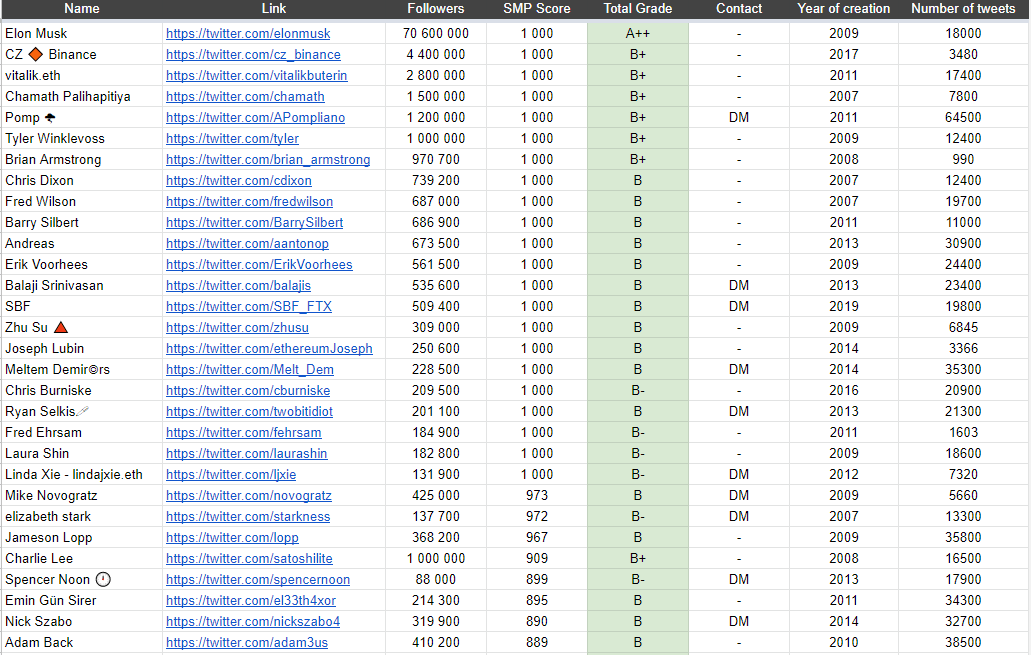
Task: Select the Total Grade column header
Action: point(638,9)
